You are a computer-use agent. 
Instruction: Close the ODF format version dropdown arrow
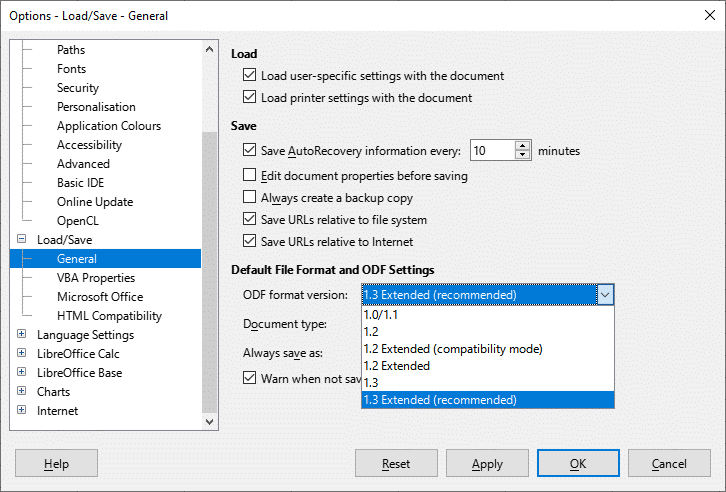click(x=605, y=295)
